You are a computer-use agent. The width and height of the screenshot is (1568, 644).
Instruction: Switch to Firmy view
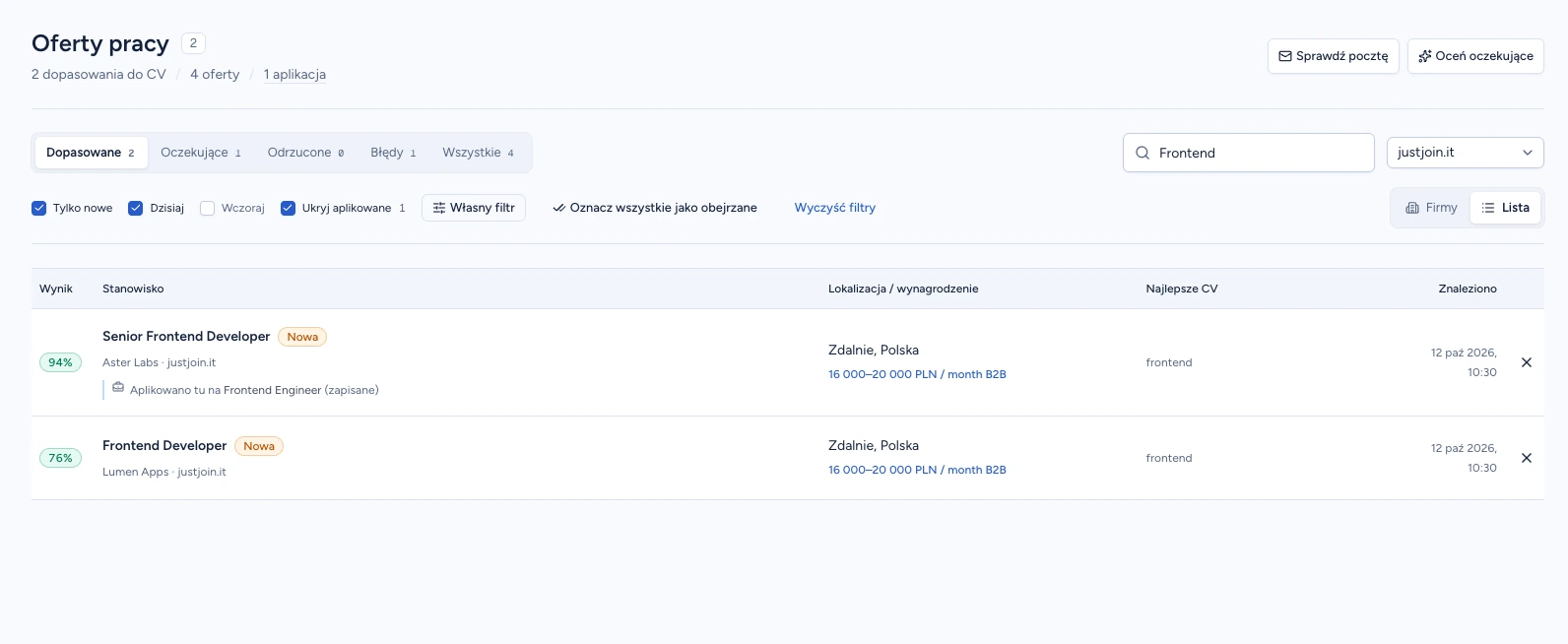click(x=1431, y=208)
